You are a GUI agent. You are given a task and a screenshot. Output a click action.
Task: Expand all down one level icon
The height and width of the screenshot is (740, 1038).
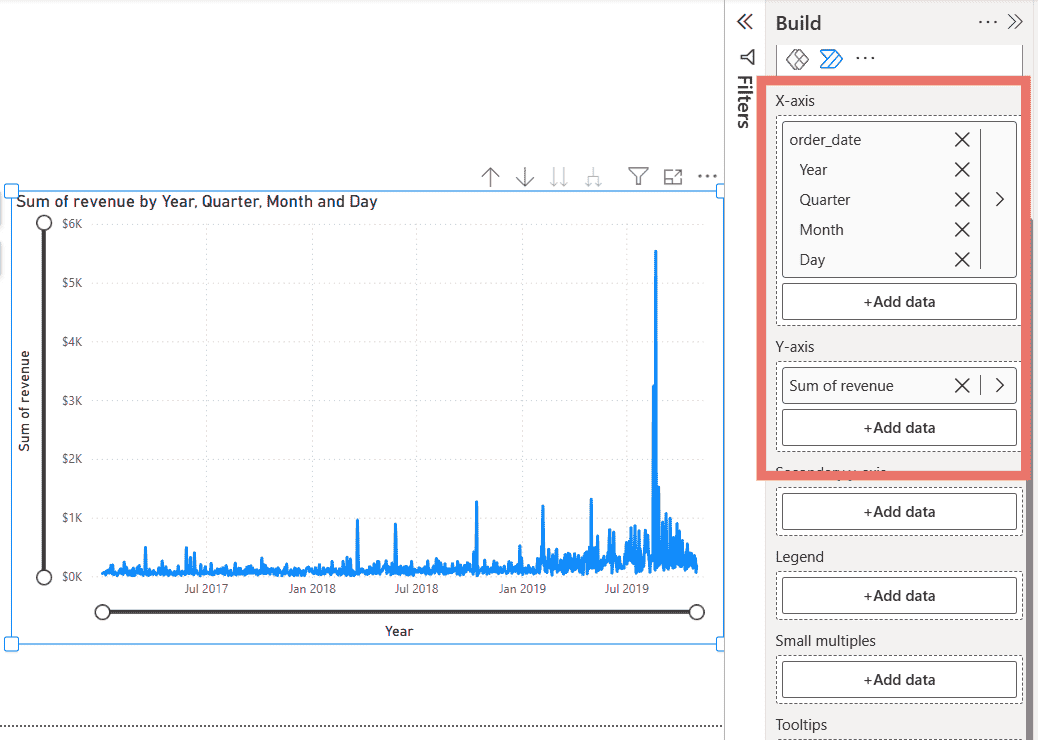593,177
